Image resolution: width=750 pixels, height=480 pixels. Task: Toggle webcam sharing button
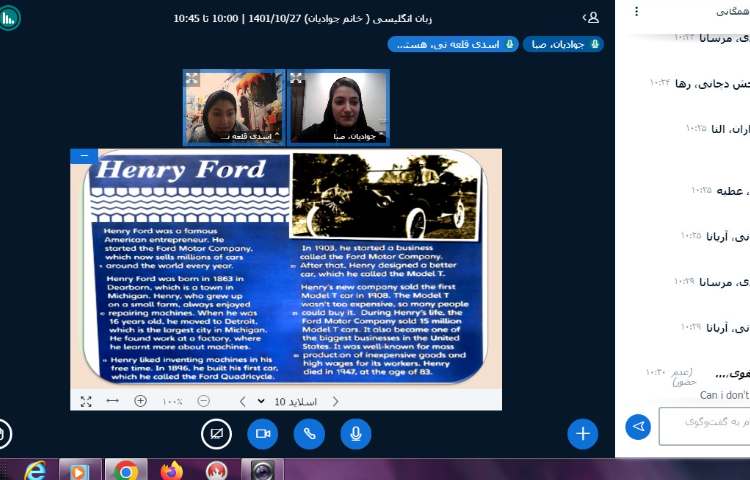pyautogui.click(x=263, y=434)
